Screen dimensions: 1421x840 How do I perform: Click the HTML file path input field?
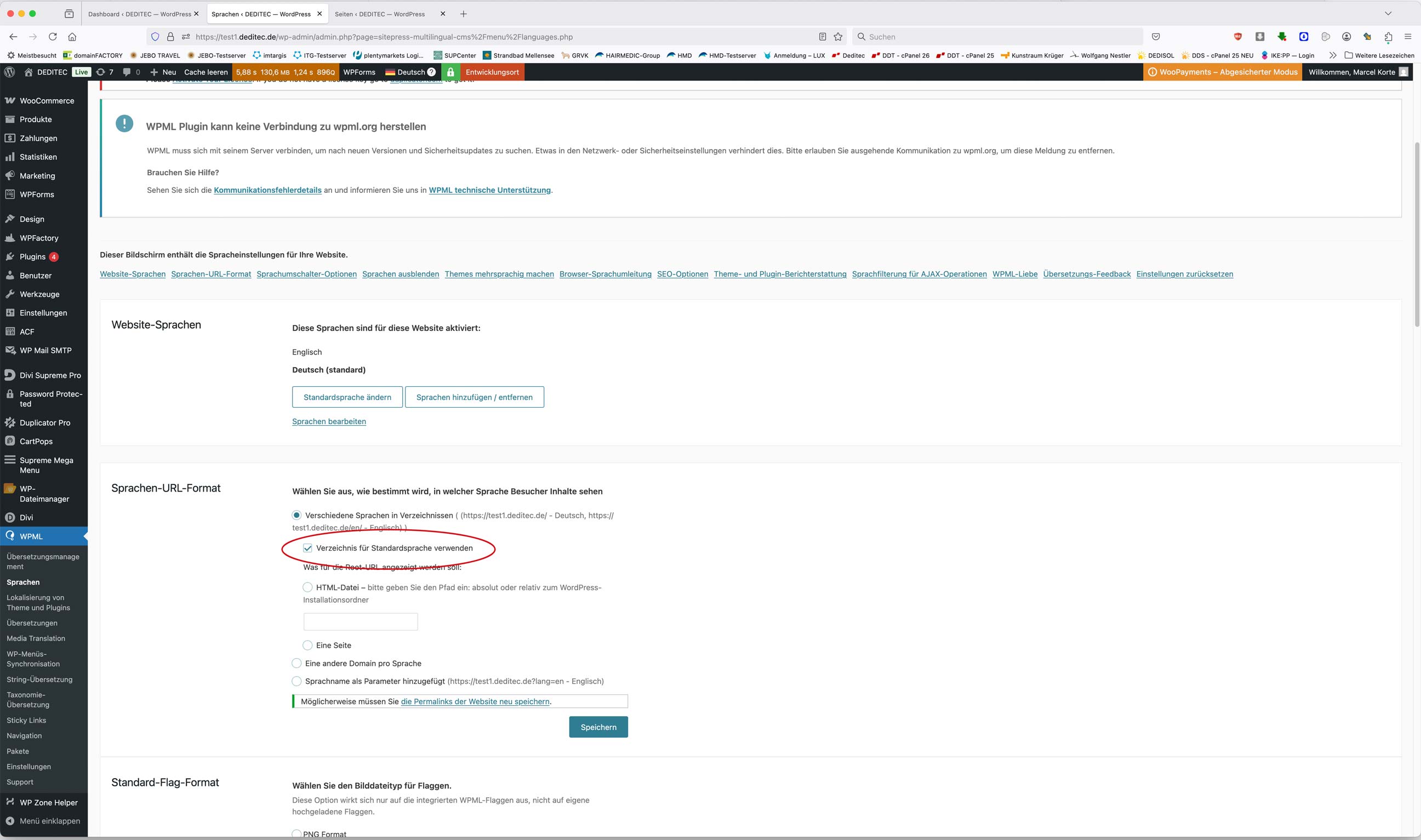pyautogui.click(x=361, y=621)
